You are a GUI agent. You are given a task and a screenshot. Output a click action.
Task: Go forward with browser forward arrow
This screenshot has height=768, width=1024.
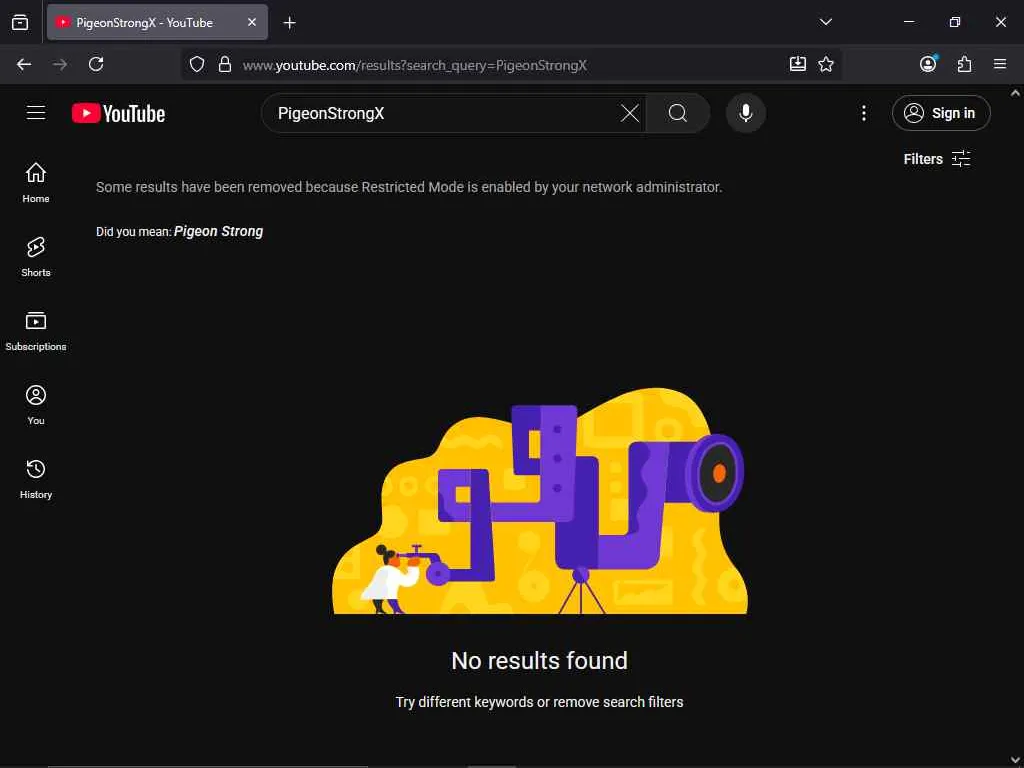coord(60,64)
